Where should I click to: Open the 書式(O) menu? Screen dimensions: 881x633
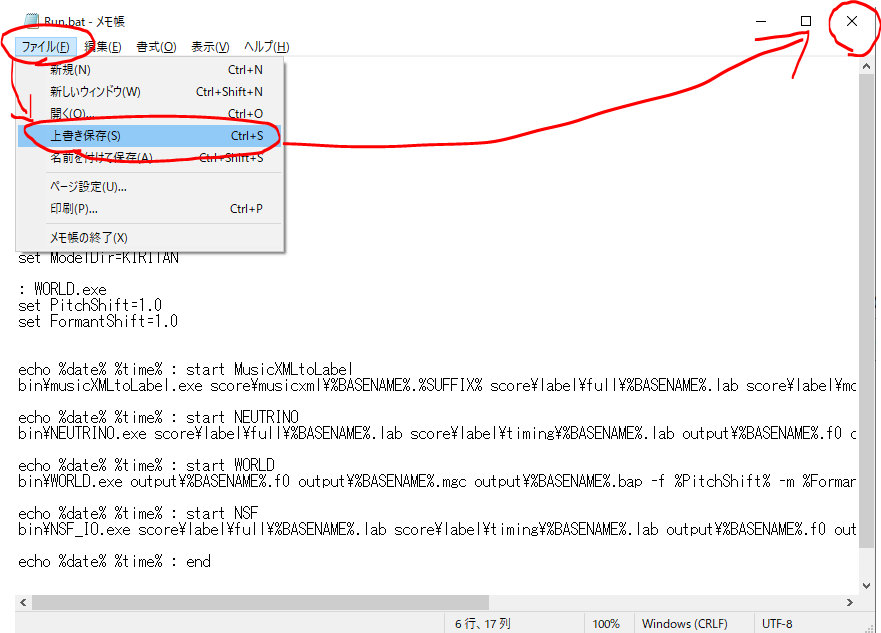pyautogui.click(x=156, y=47)
